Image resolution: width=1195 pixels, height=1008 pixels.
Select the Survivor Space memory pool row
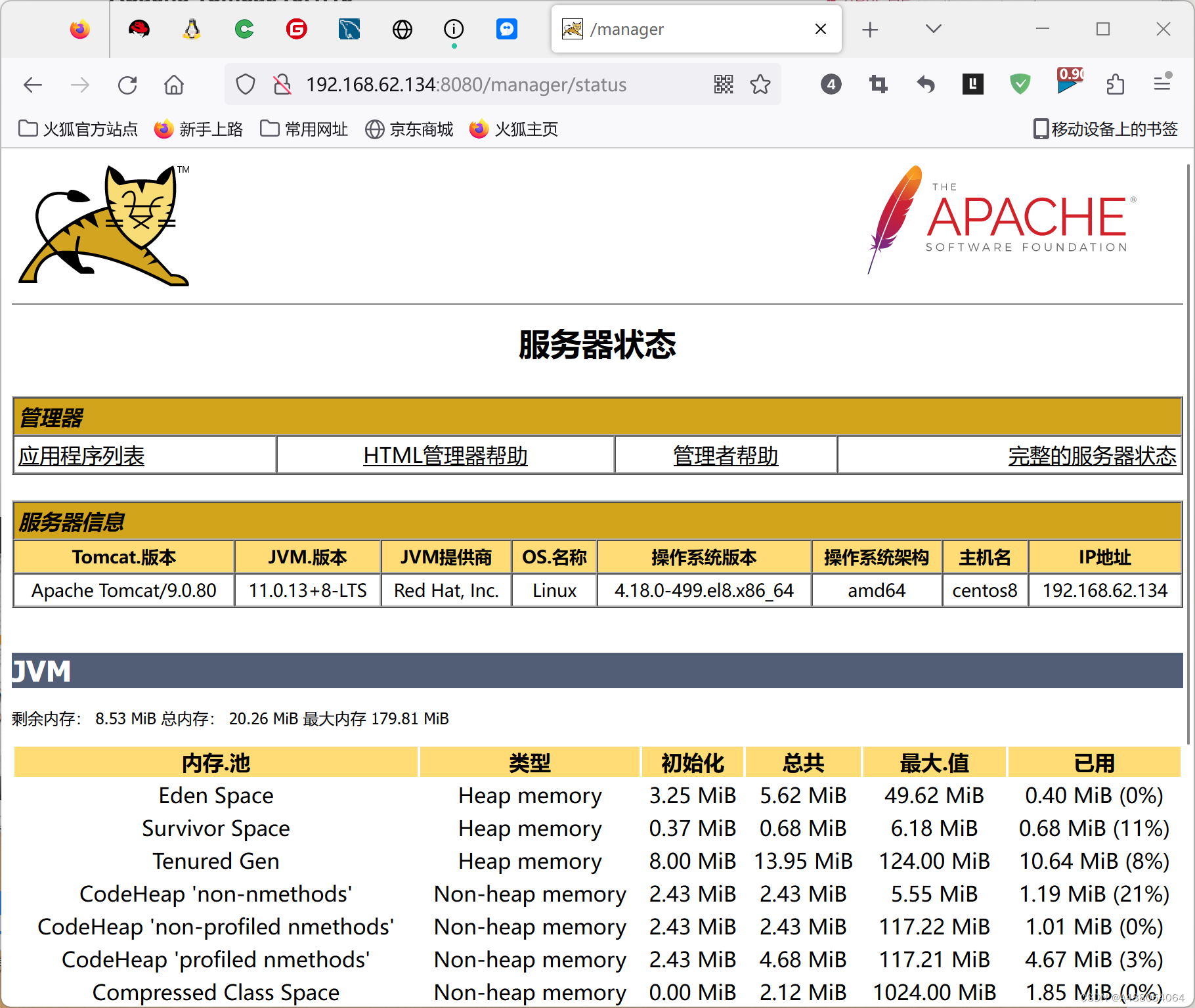click(x=597, y=828)
